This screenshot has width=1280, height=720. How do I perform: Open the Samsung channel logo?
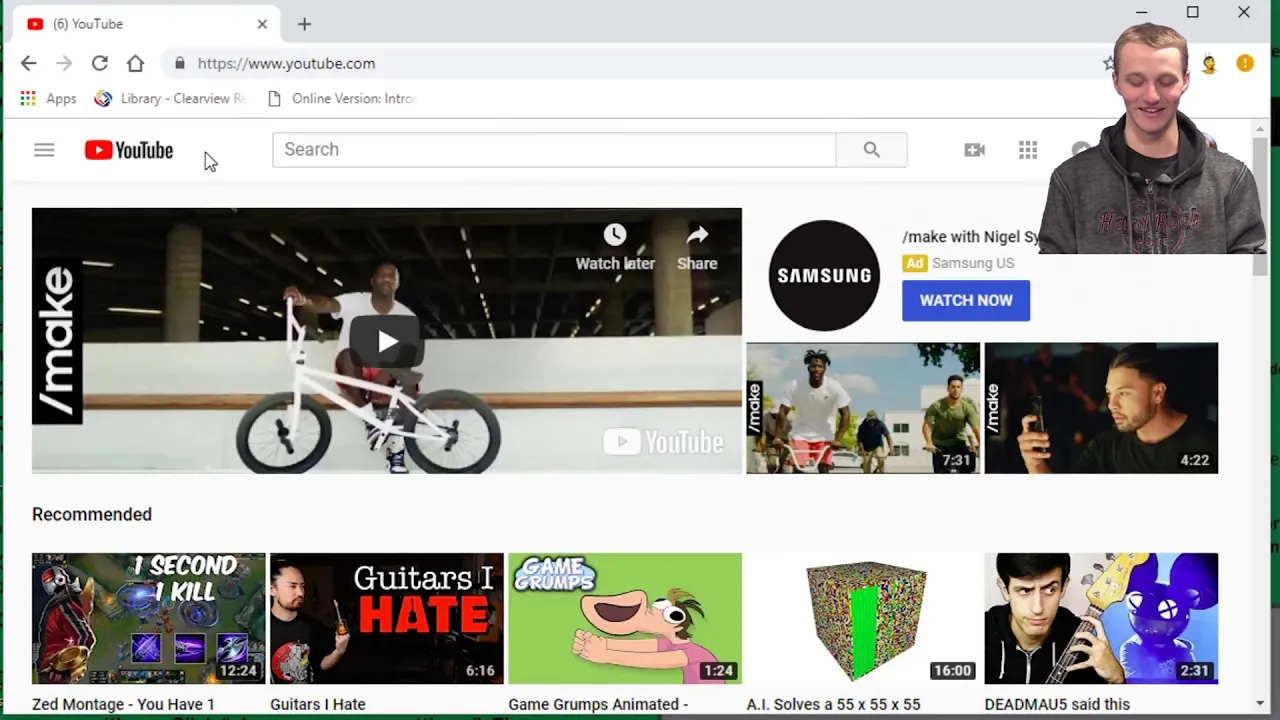[824, 275]
